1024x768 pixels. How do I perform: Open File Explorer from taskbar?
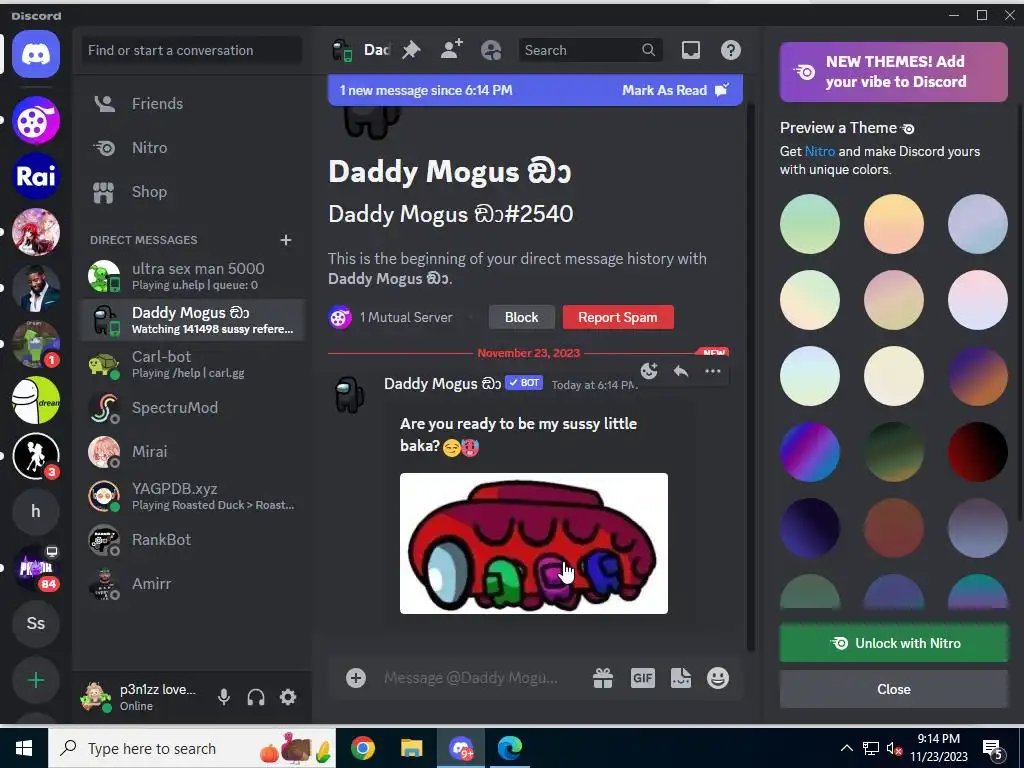click(411, 748)
